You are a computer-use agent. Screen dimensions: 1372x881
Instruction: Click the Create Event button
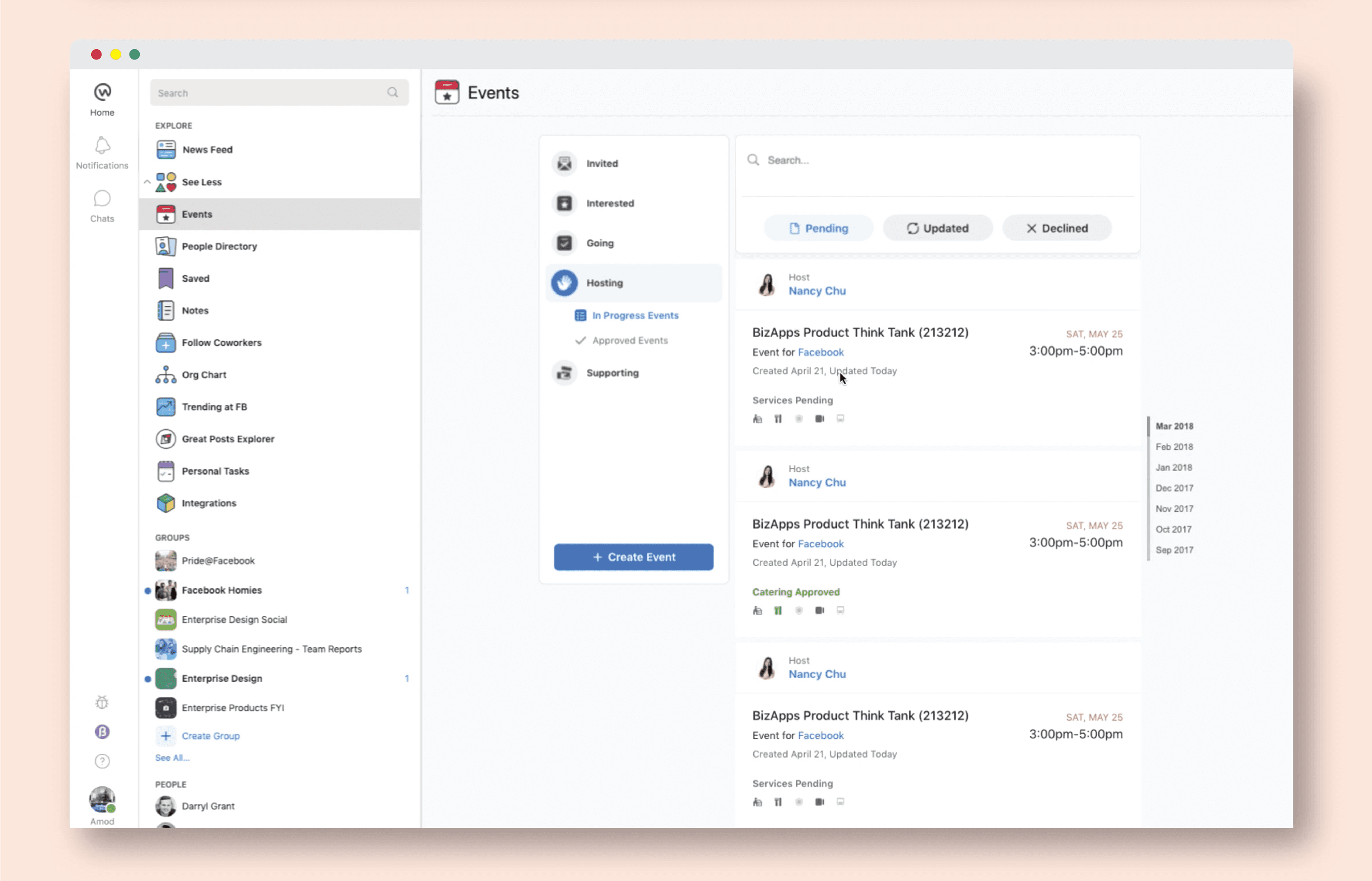pos(633,557)
